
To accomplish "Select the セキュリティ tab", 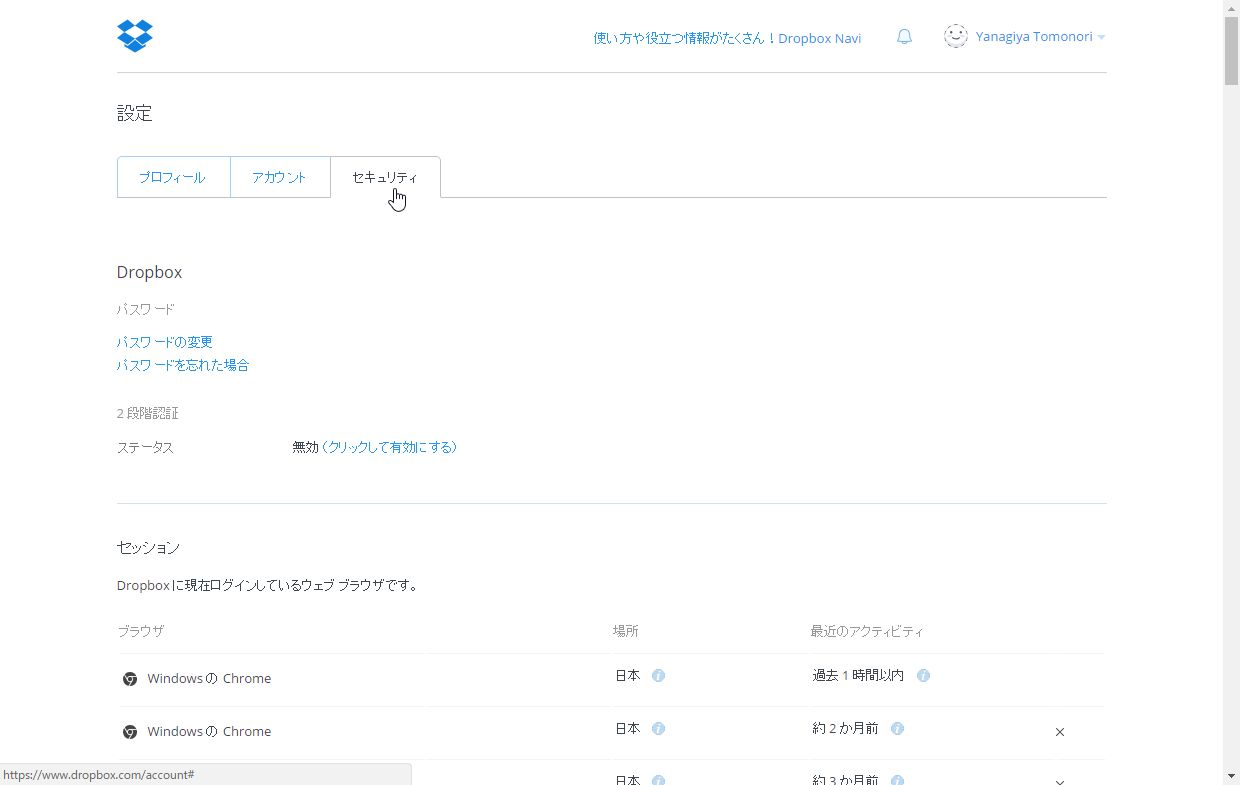I will (385, 177).
